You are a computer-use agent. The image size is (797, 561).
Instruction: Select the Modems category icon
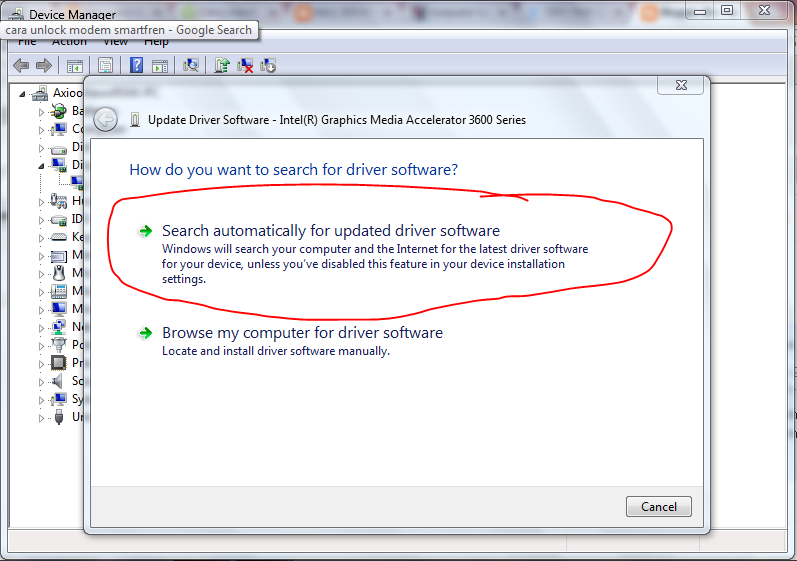[59, 291]
